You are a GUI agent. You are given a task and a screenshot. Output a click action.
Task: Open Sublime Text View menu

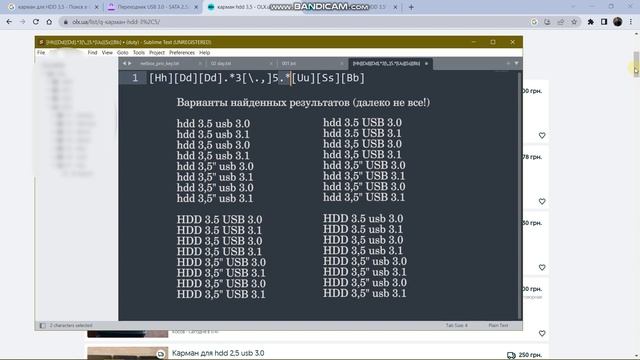coord(107,53)
